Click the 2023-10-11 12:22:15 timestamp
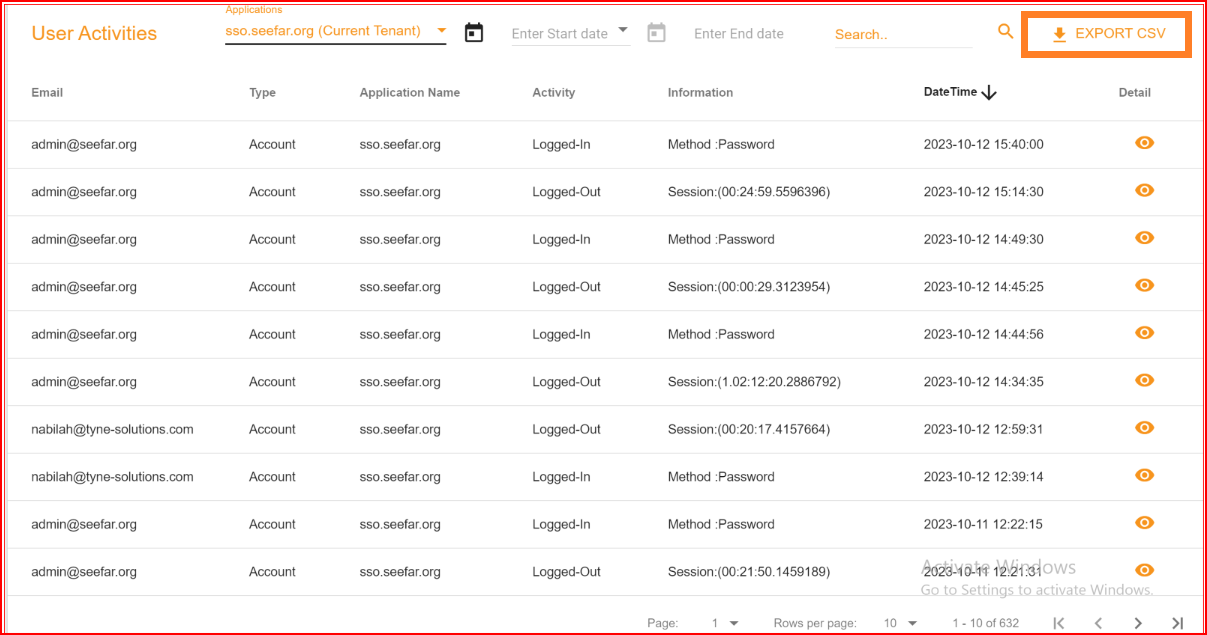 [983, 524]
